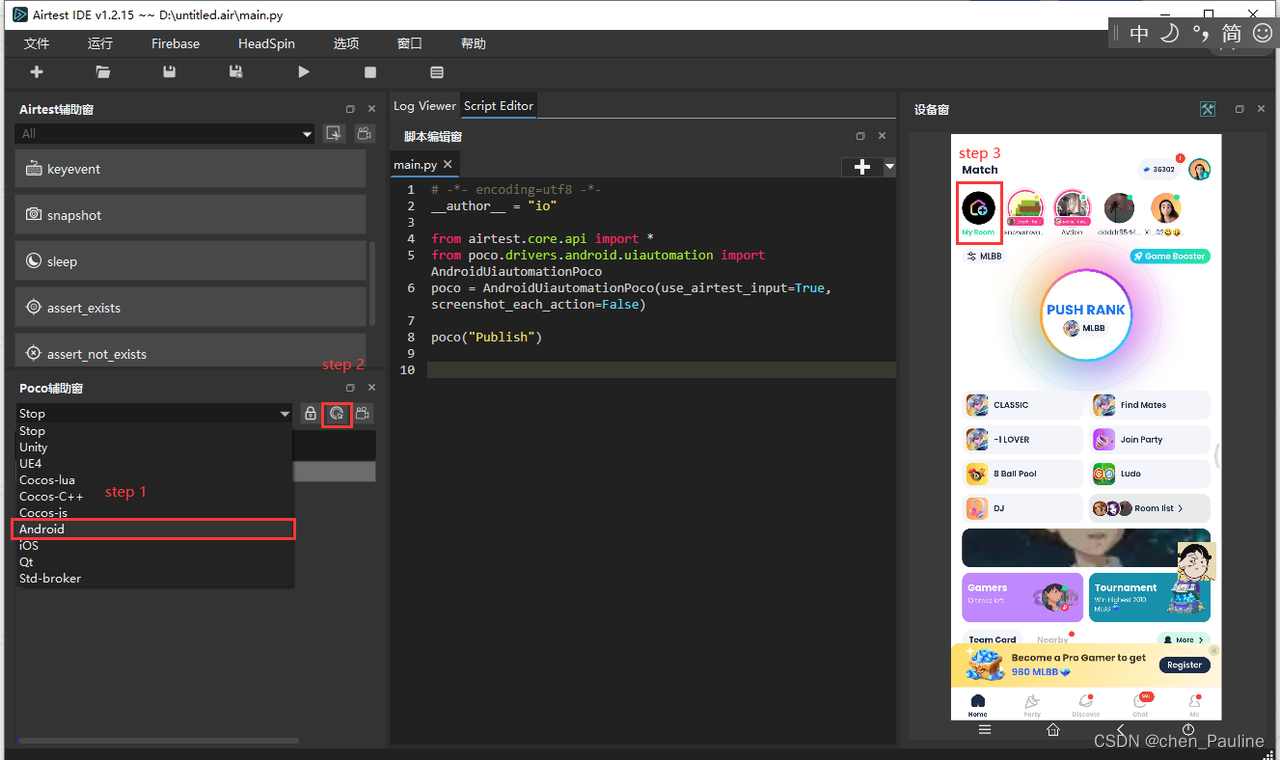The width and height of the screenshot is (1280, 760).
Task: Click the sleep helper entry
Action: click(x=62, y=261)
